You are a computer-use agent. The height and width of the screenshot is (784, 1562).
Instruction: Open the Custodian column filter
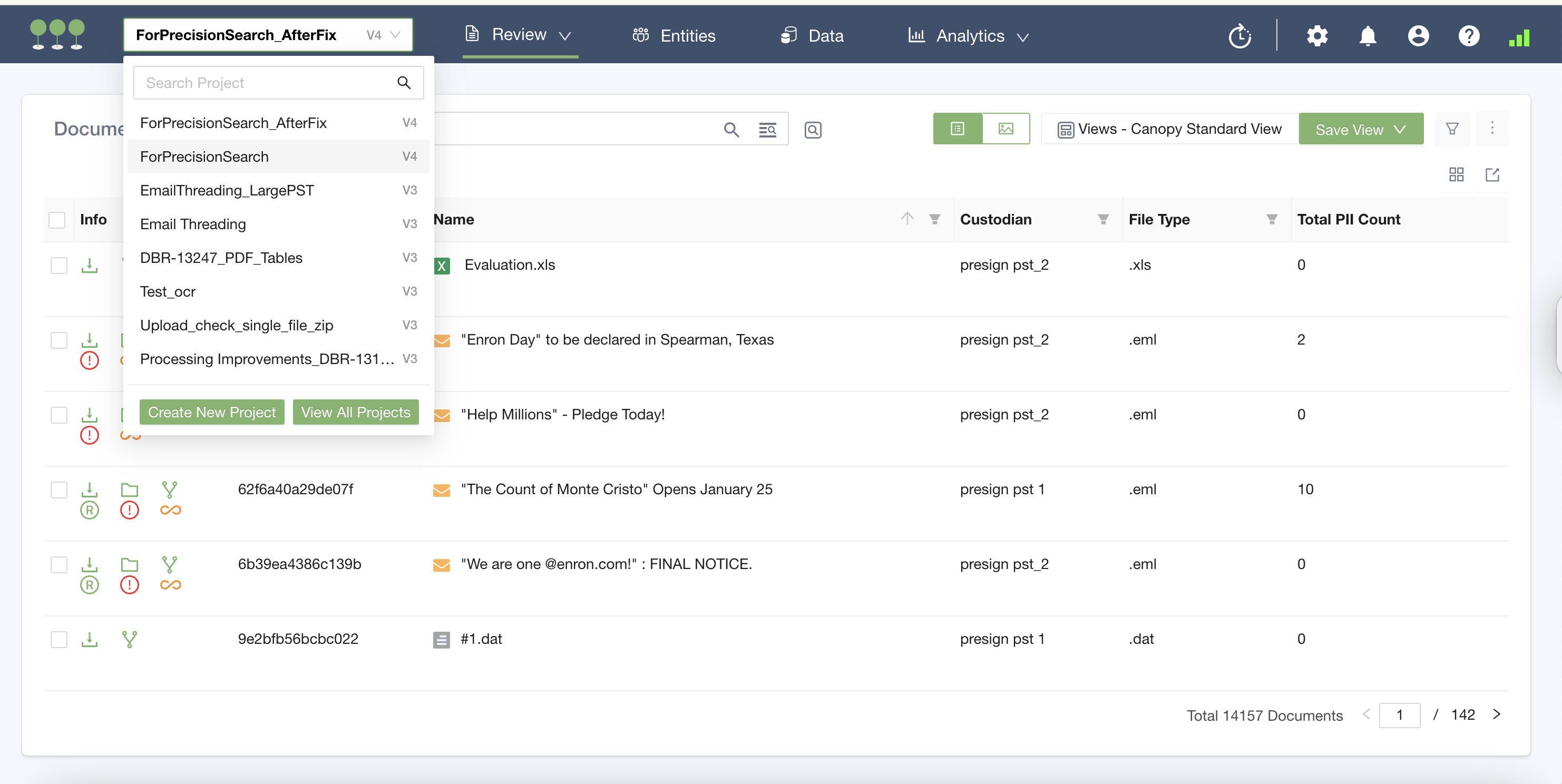pos(1103,220)
